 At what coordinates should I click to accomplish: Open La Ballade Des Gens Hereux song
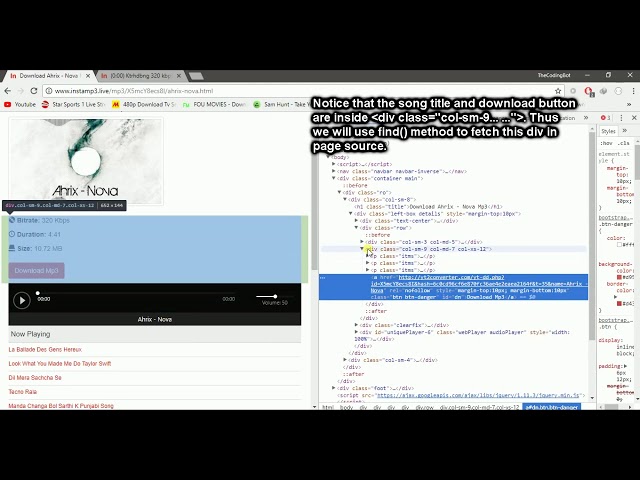click(45, 349)
